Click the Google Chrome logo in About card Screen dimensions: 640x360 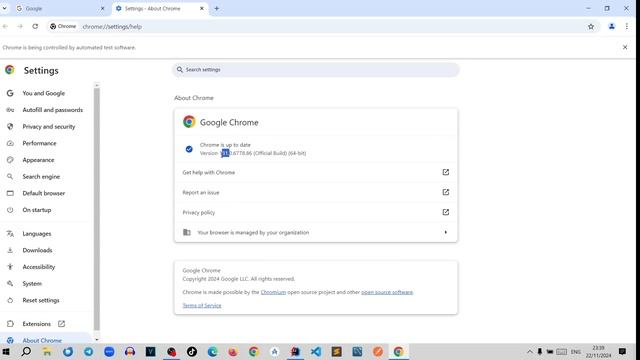[x=189, y=122]
